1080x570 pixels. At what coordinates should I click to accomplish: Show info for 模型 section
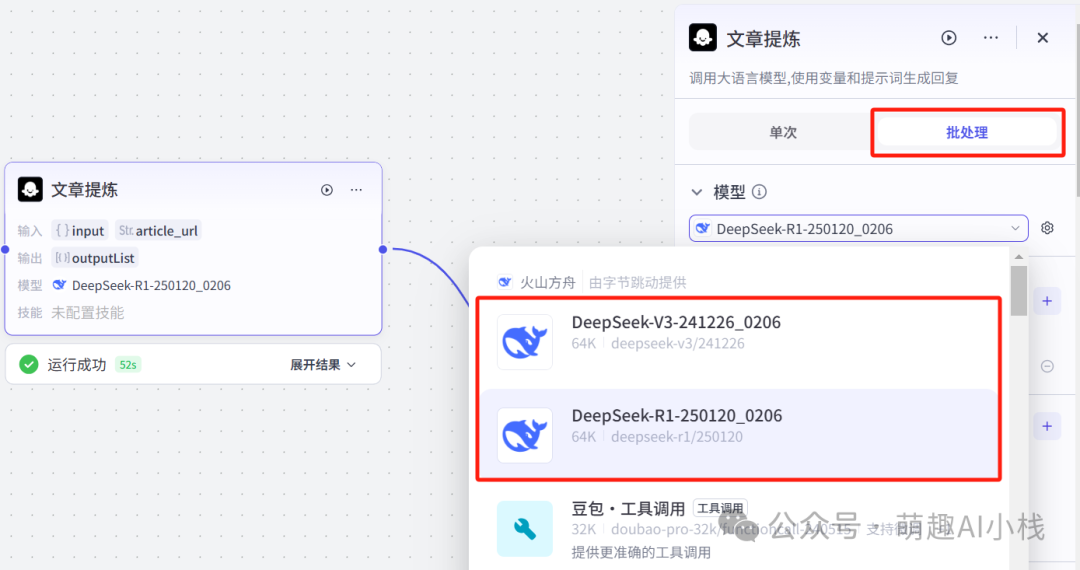pos(759,192)
